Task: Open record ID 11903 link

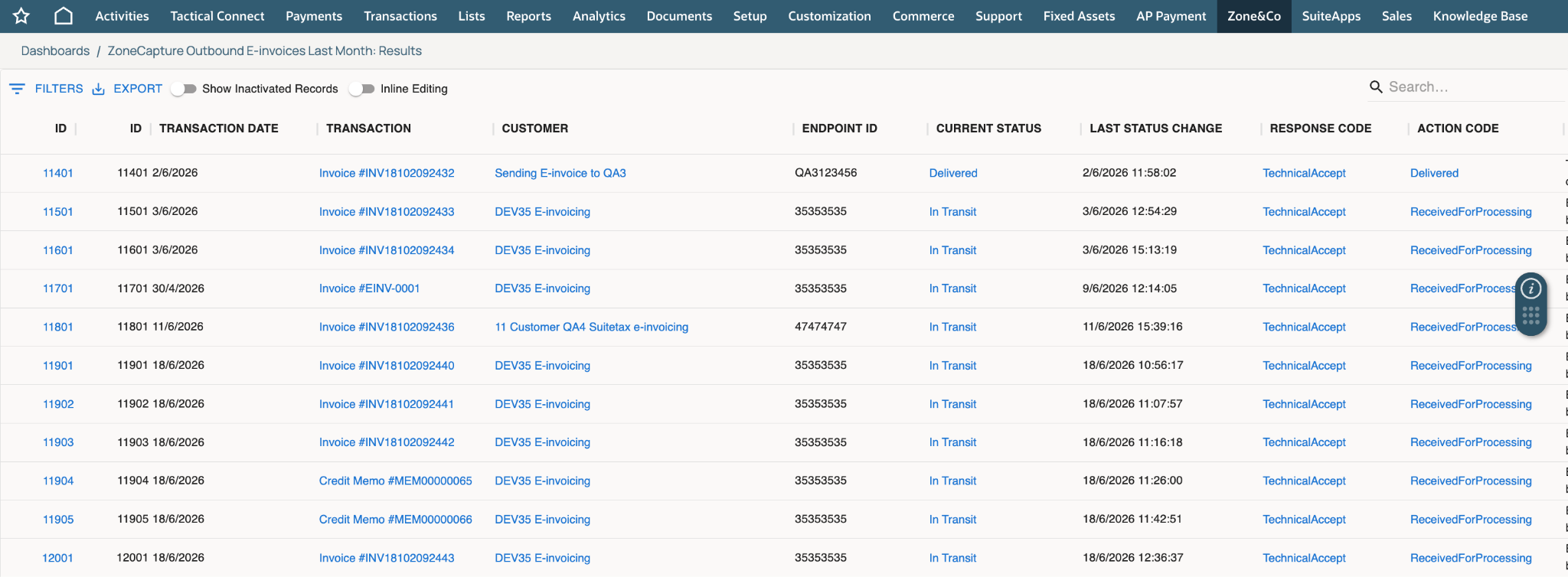Action: (x=58, y=442)
